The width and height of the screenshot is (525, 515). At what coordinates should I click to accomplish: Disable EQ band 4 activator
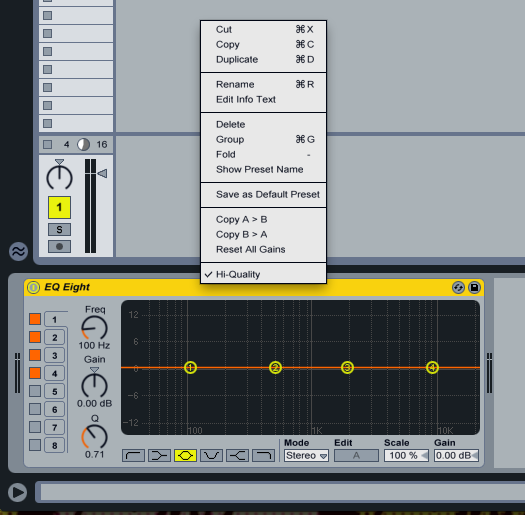coord(35,373)
